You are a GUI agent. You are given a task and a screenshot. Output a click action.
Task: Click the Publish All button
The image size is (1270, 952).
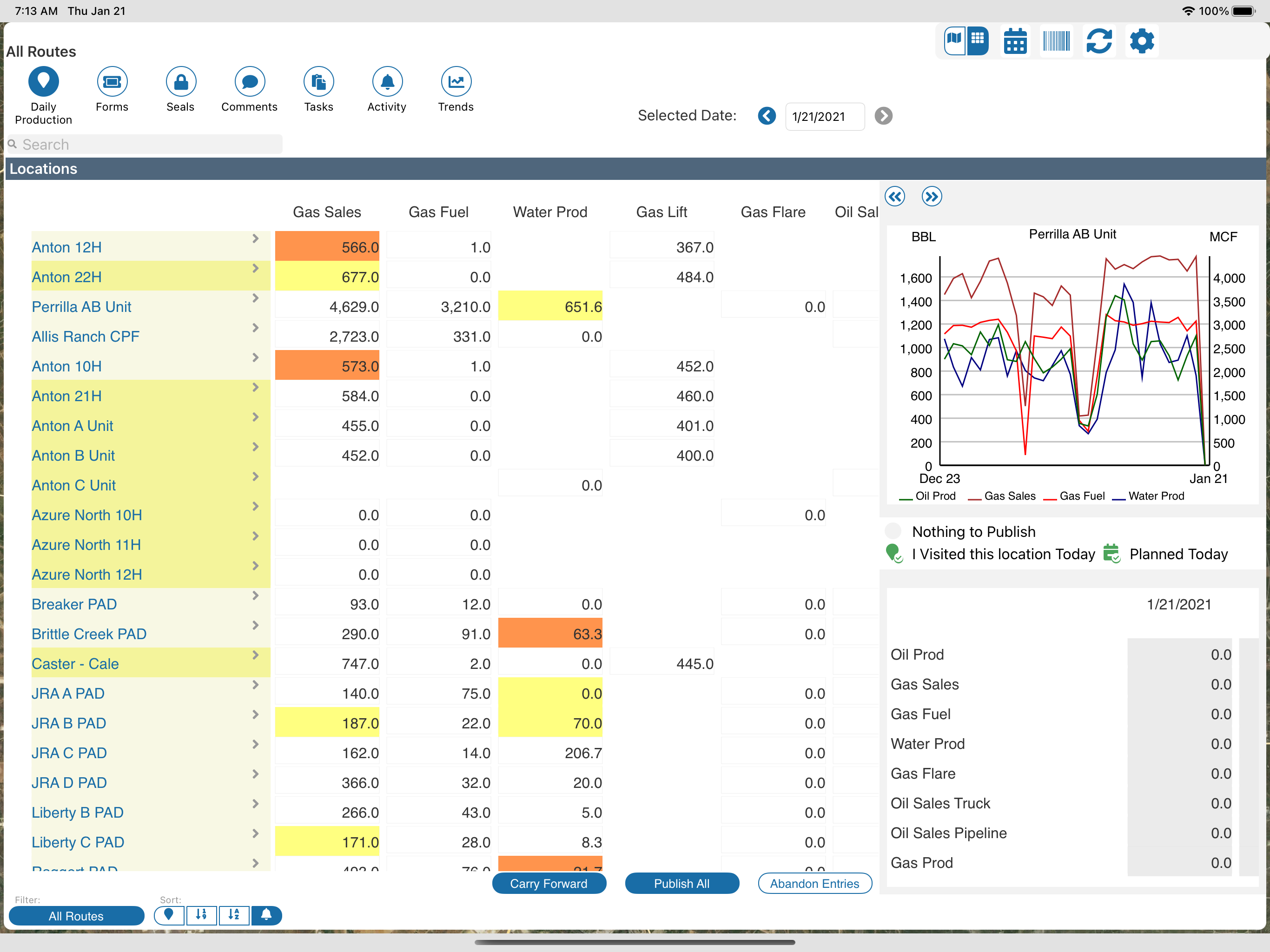tap(681, 883)
